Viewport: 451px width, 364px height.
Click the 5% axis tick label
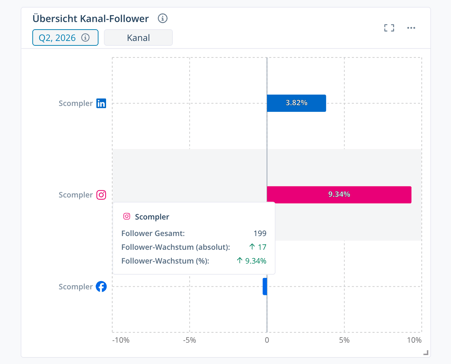[344, 340]
